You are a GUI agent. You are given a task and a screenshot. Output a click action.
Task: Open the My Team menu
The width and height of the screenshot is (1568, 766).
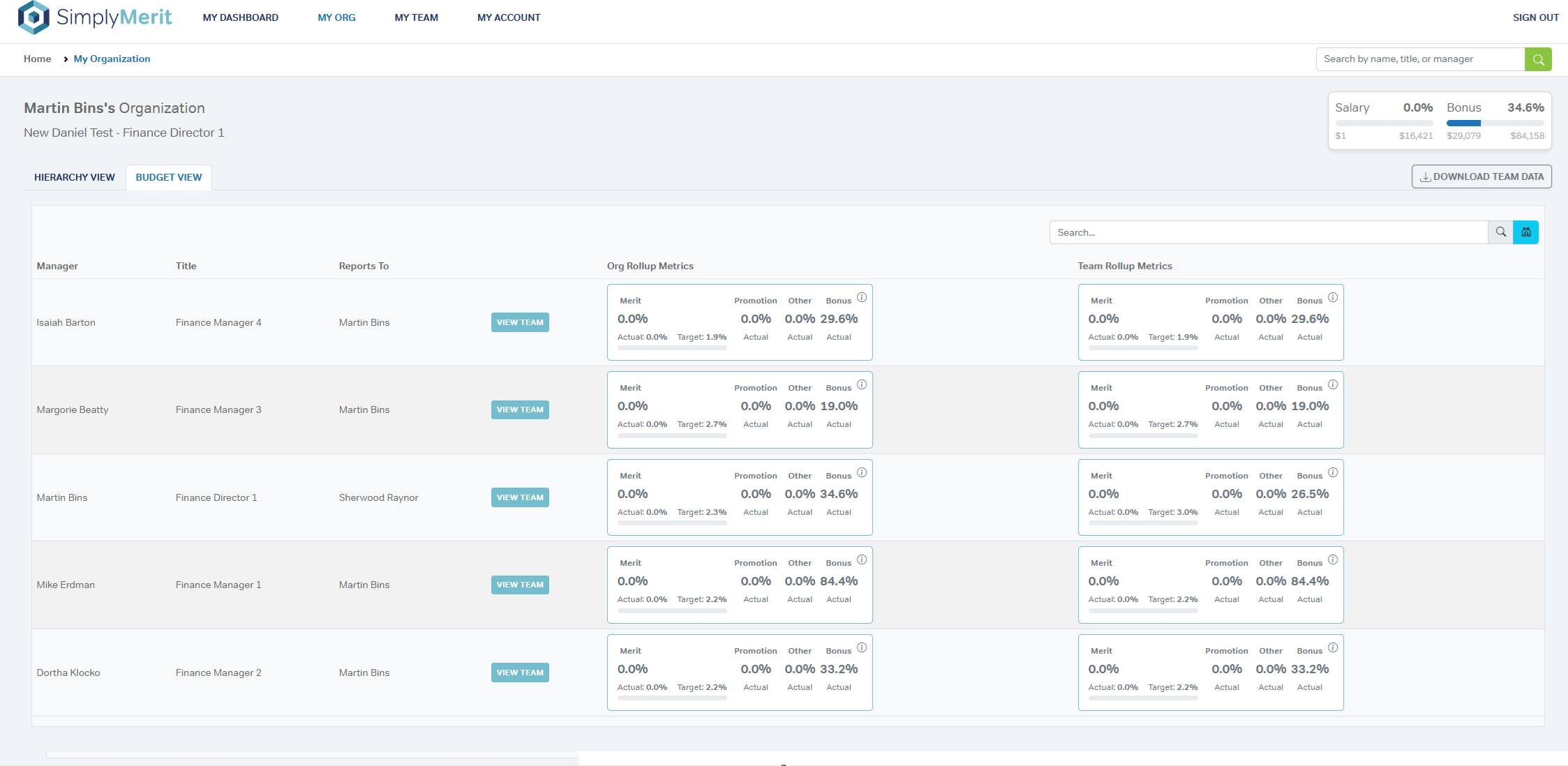click(416, 17)
